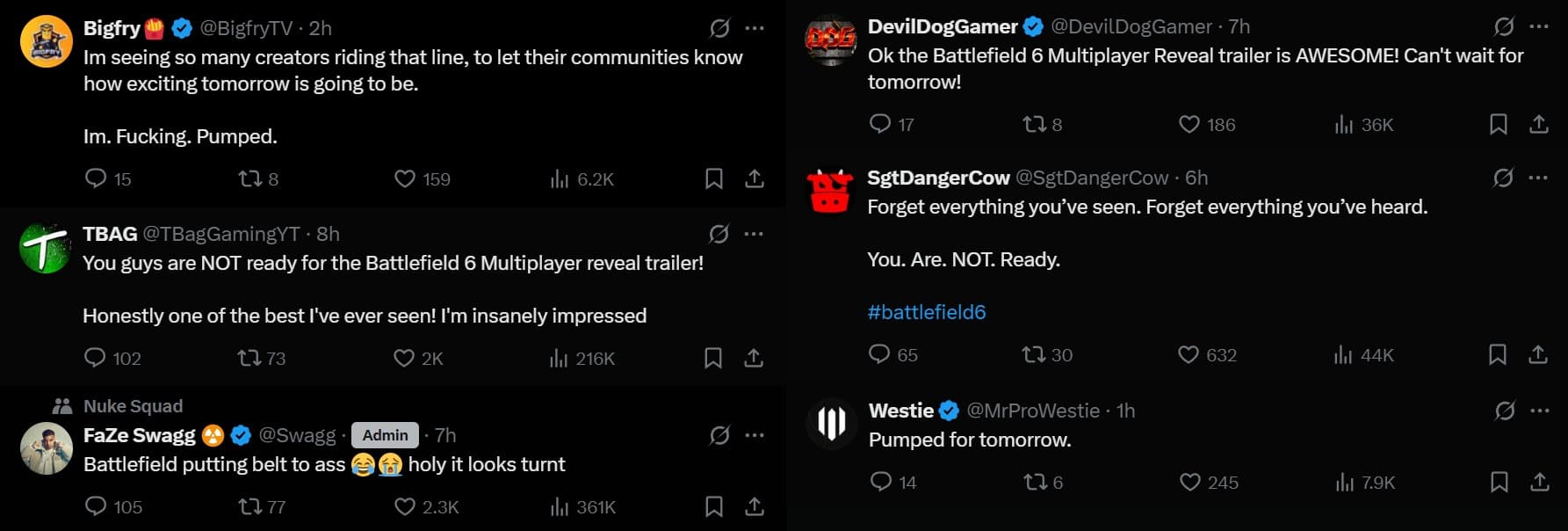Image resolution: width=1568 pixels, height=531 pixels.
Task: Bookmark Westie's tweet
Action: (x=1499, y=482)
